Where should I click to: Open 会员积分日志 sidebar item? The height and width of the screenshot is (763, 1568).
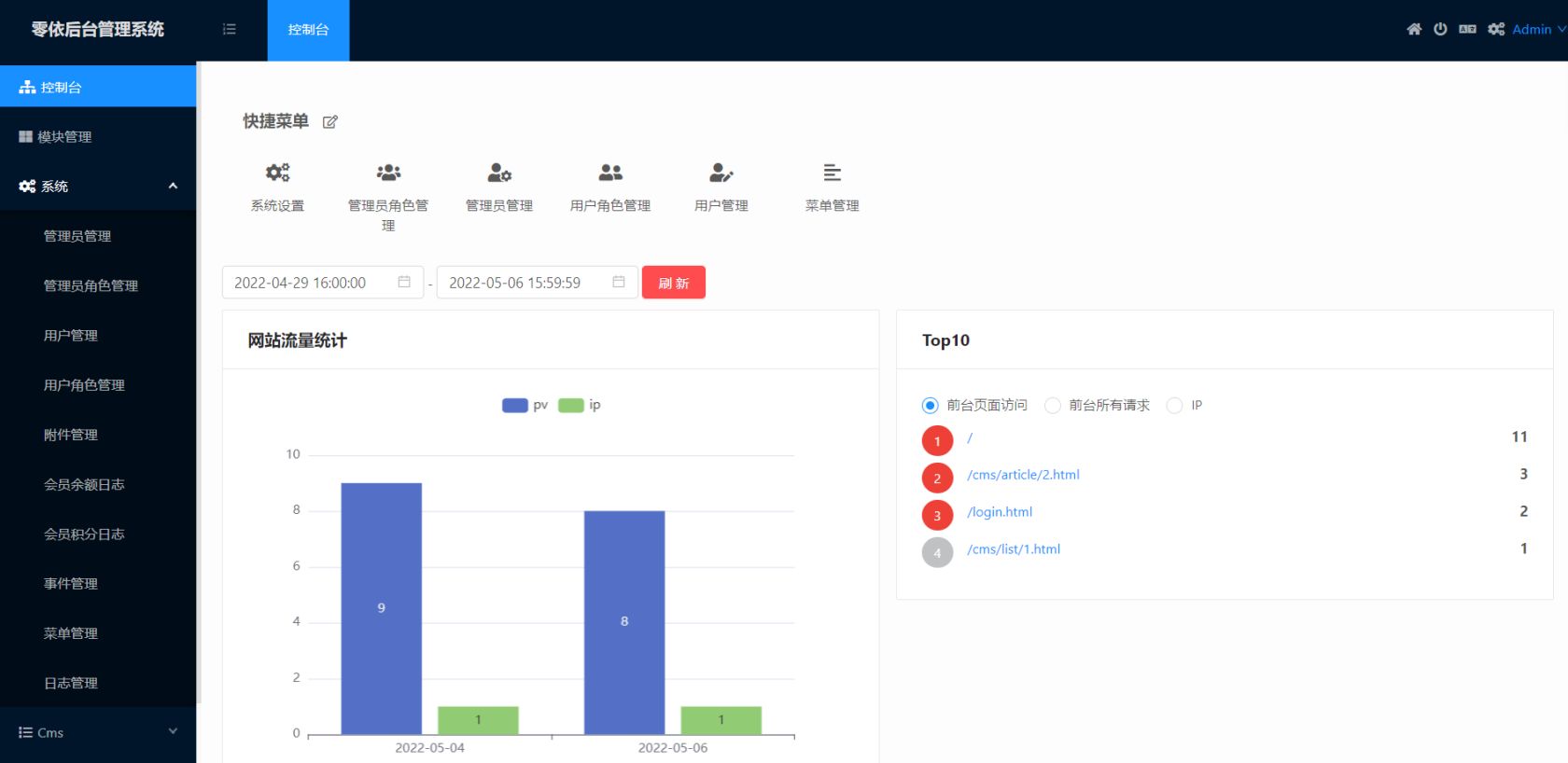(x=98, y=534)
